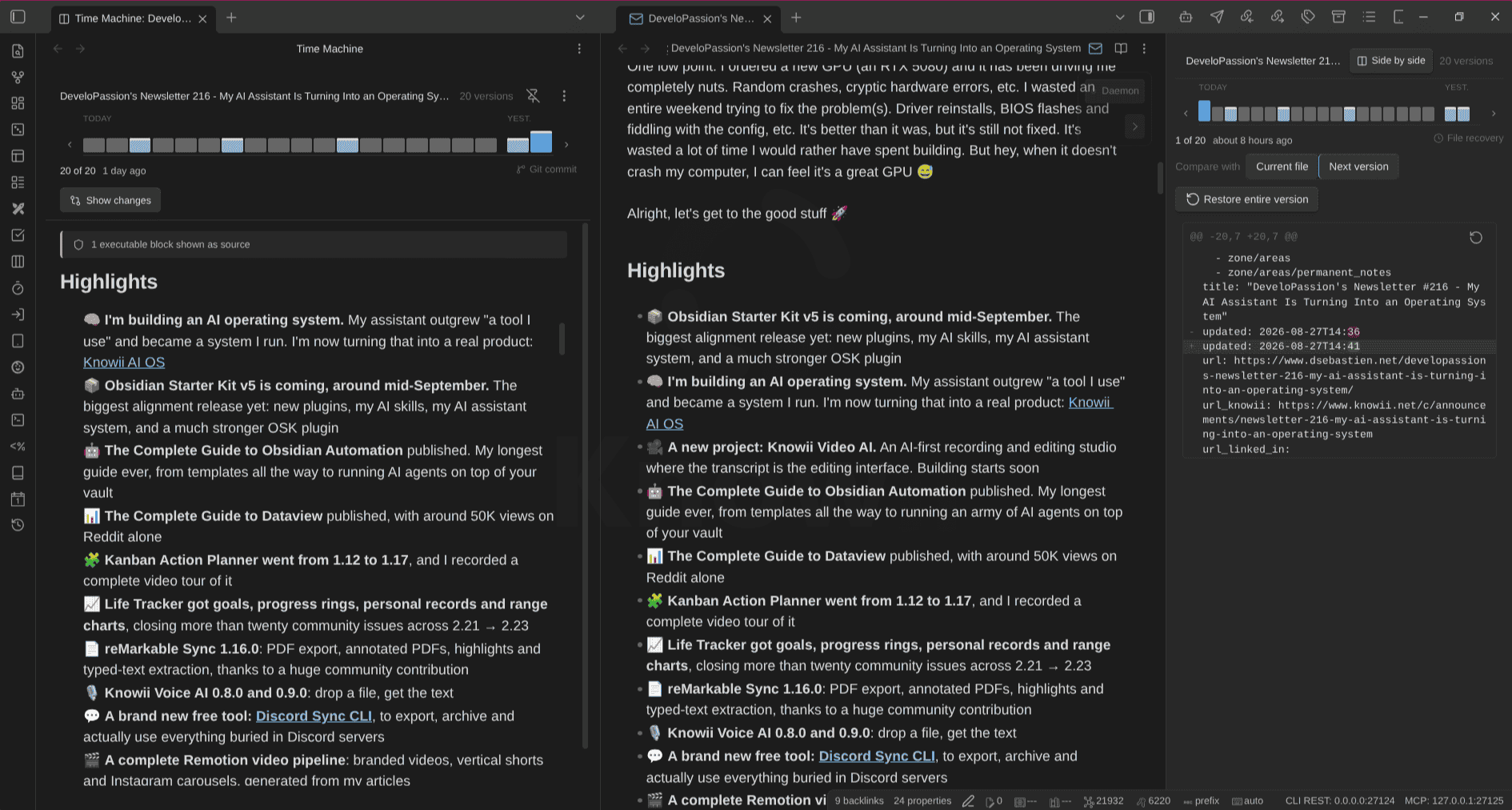Click the terminal icon in left ribbon

tap(18, 420)
